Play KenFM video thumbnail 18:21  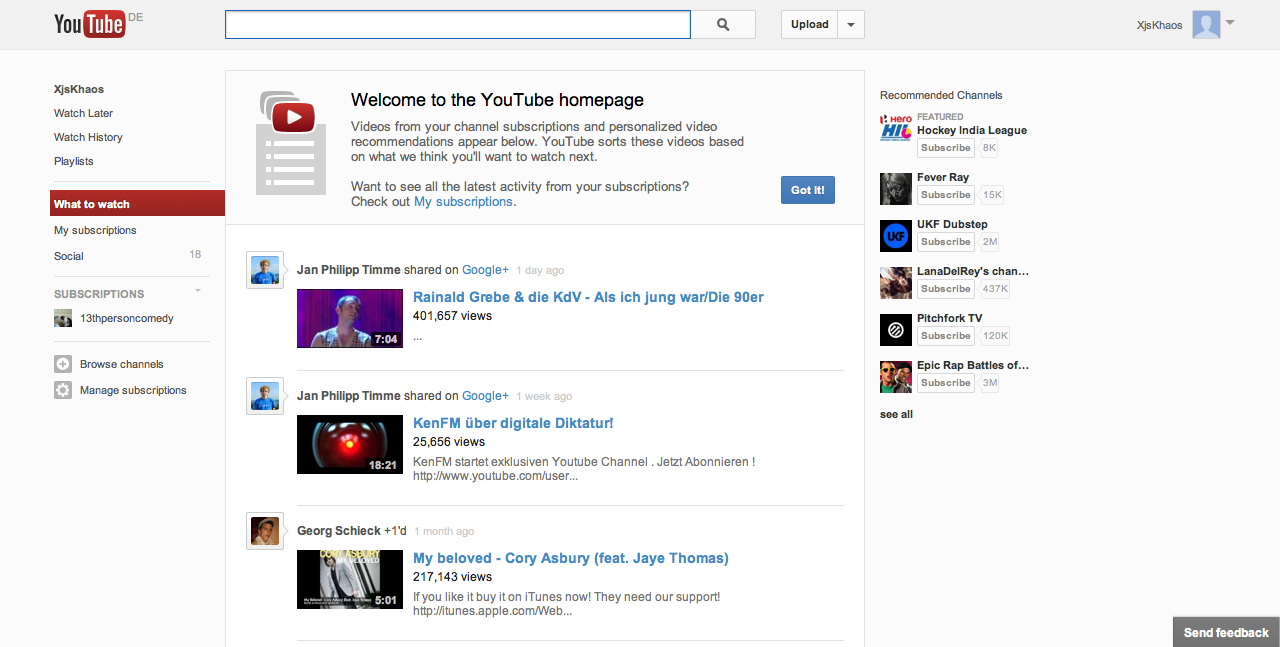coord(350,444)
